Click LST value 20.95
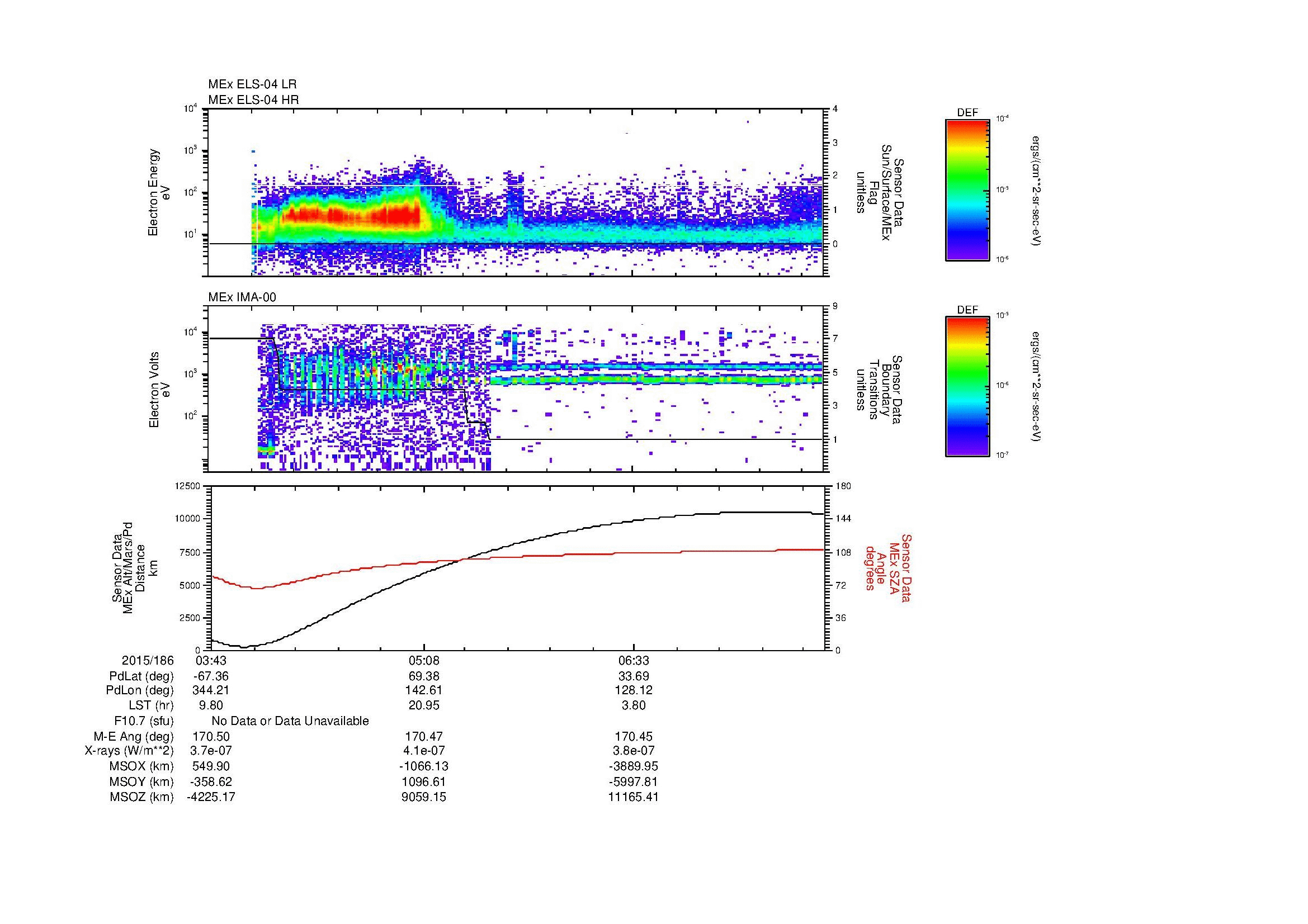The width and height of the screenshot is (1308, 924). 424,706
